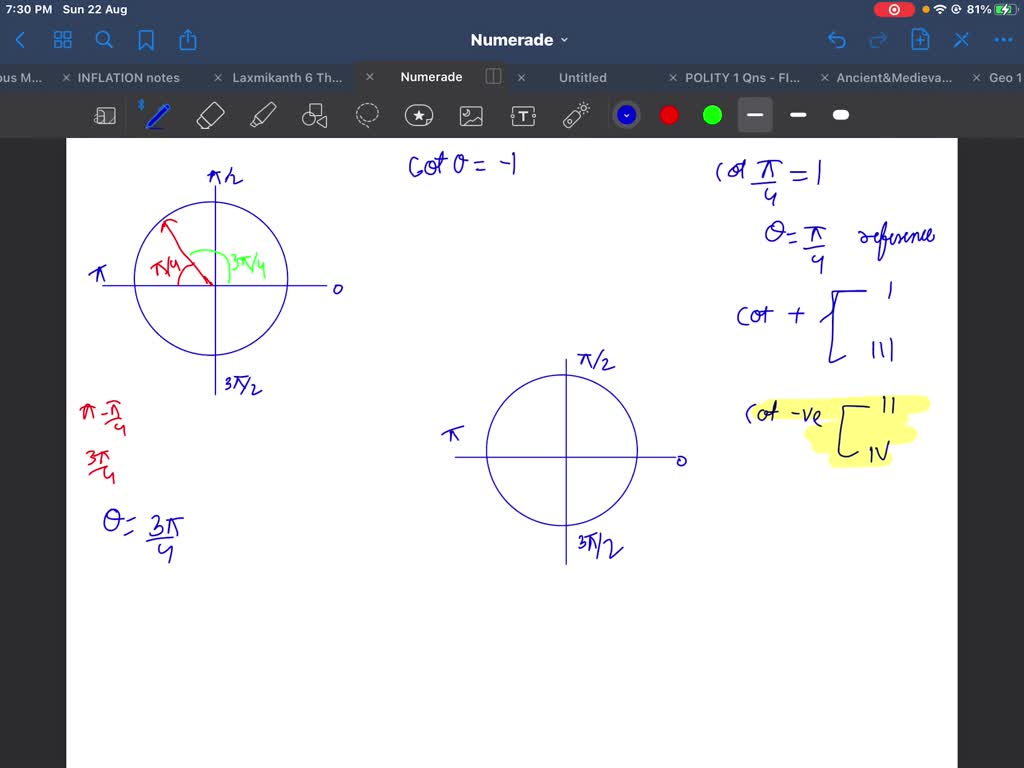
Task: Activate the Lasso selection tool
Action: [367, 115]
